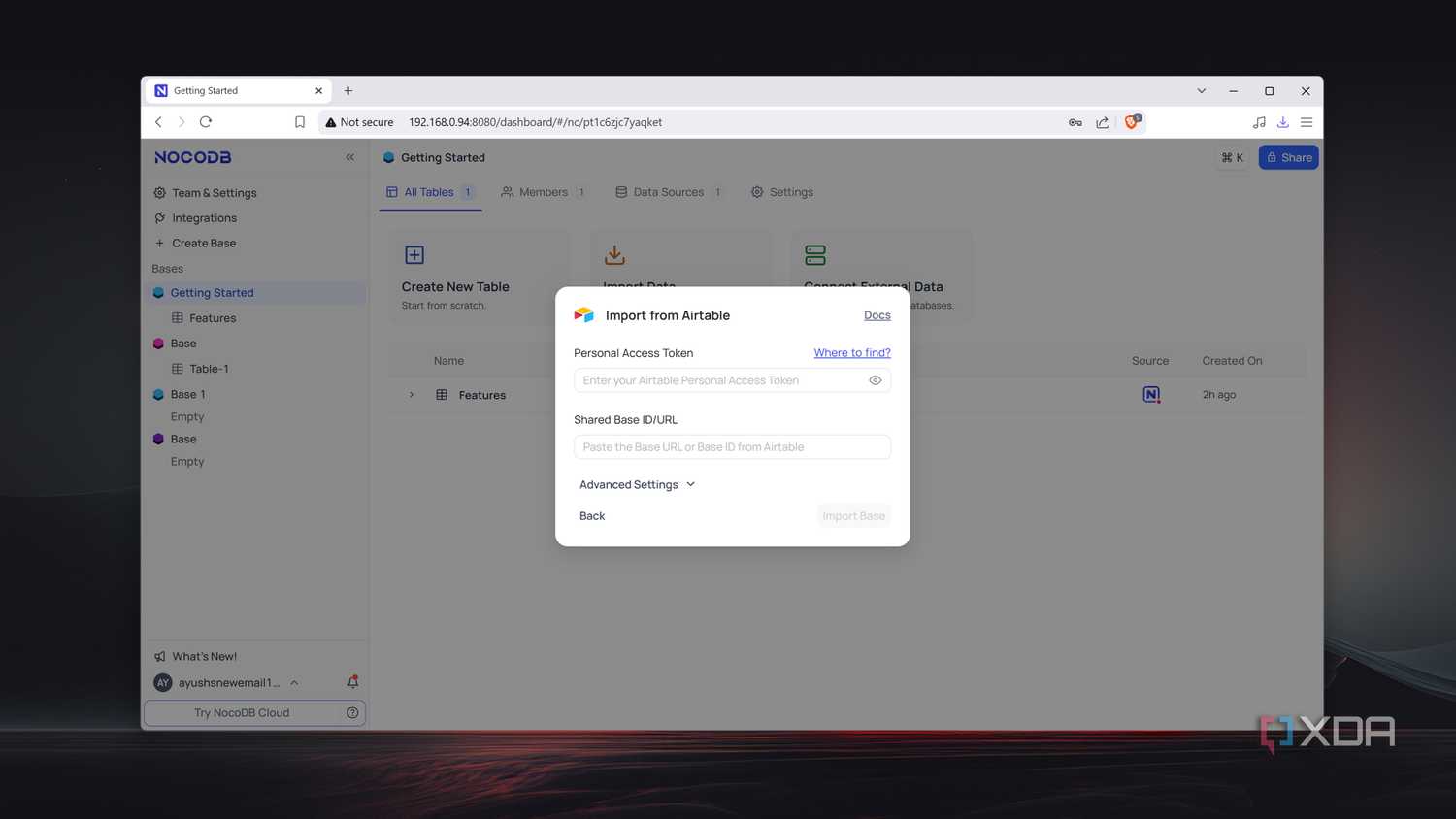Open Team & Settings

(206, 193)
